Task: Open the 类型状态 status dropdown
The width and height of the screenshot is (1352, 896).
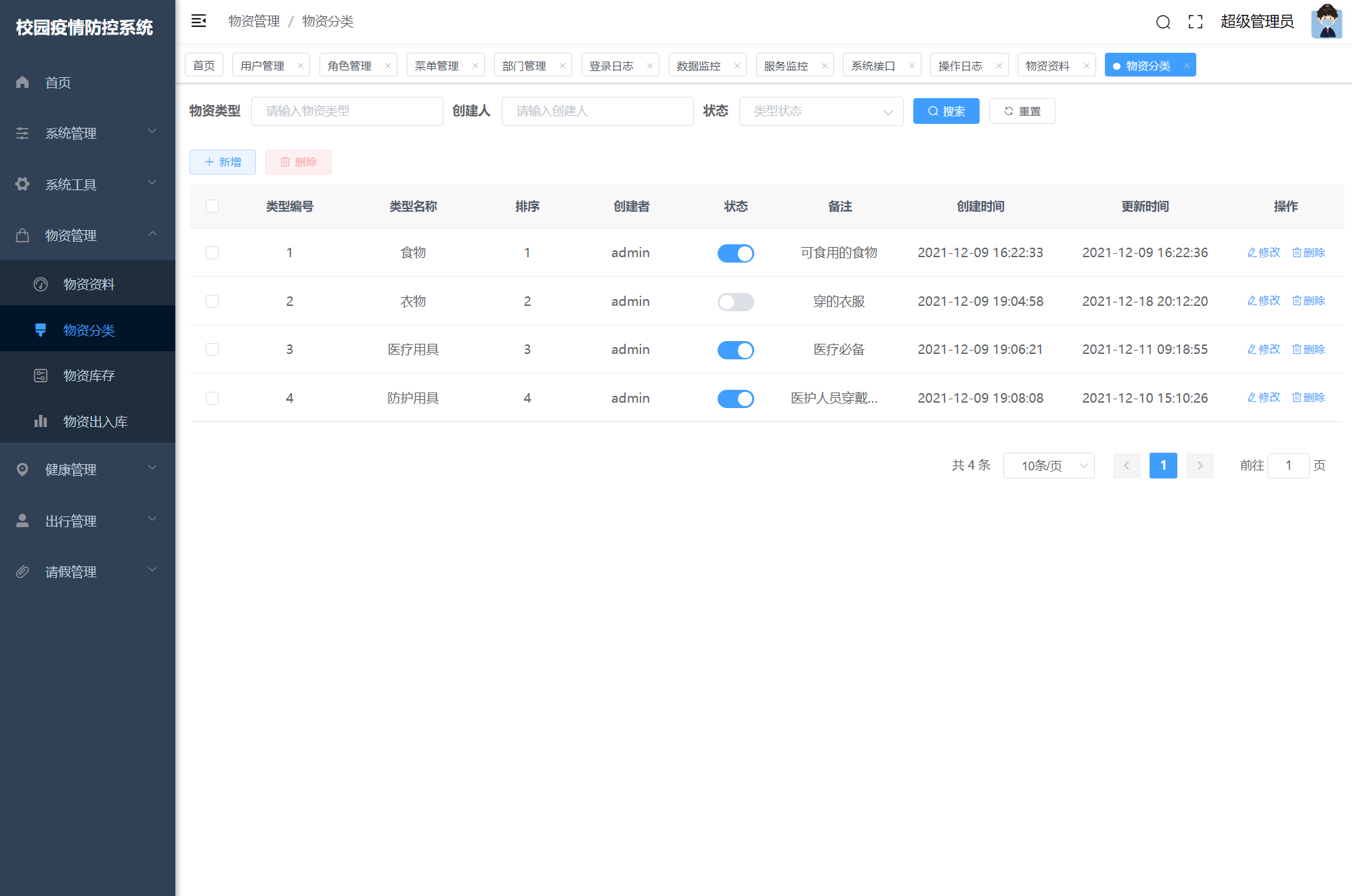Action: point(821,111)
